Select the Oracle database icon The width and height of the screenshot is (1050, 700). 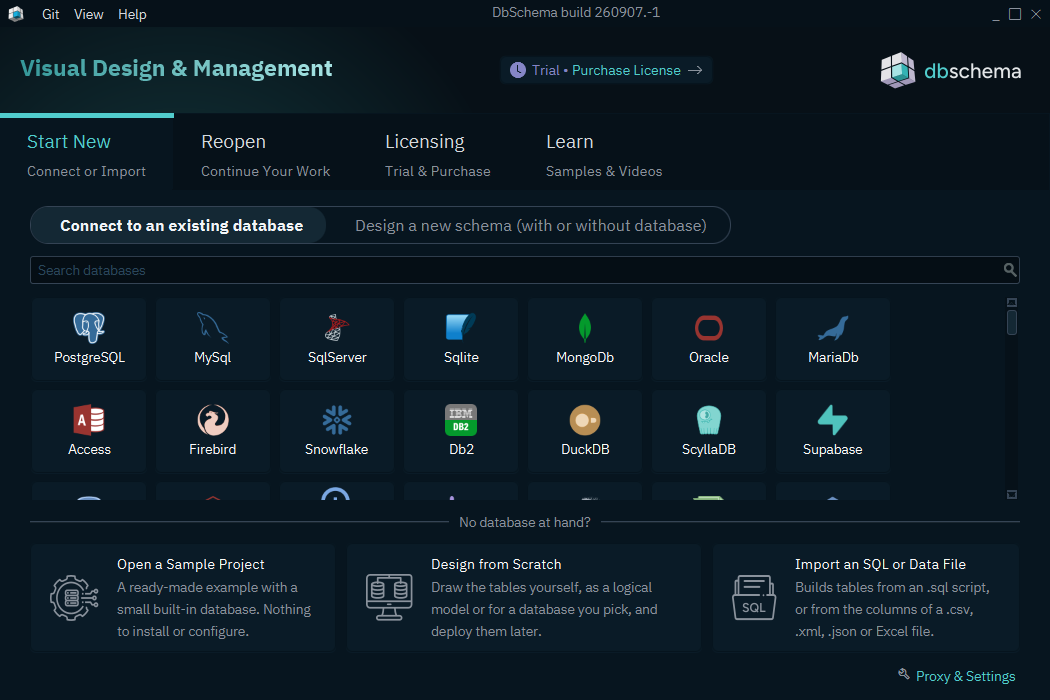(x=708, y=328)
